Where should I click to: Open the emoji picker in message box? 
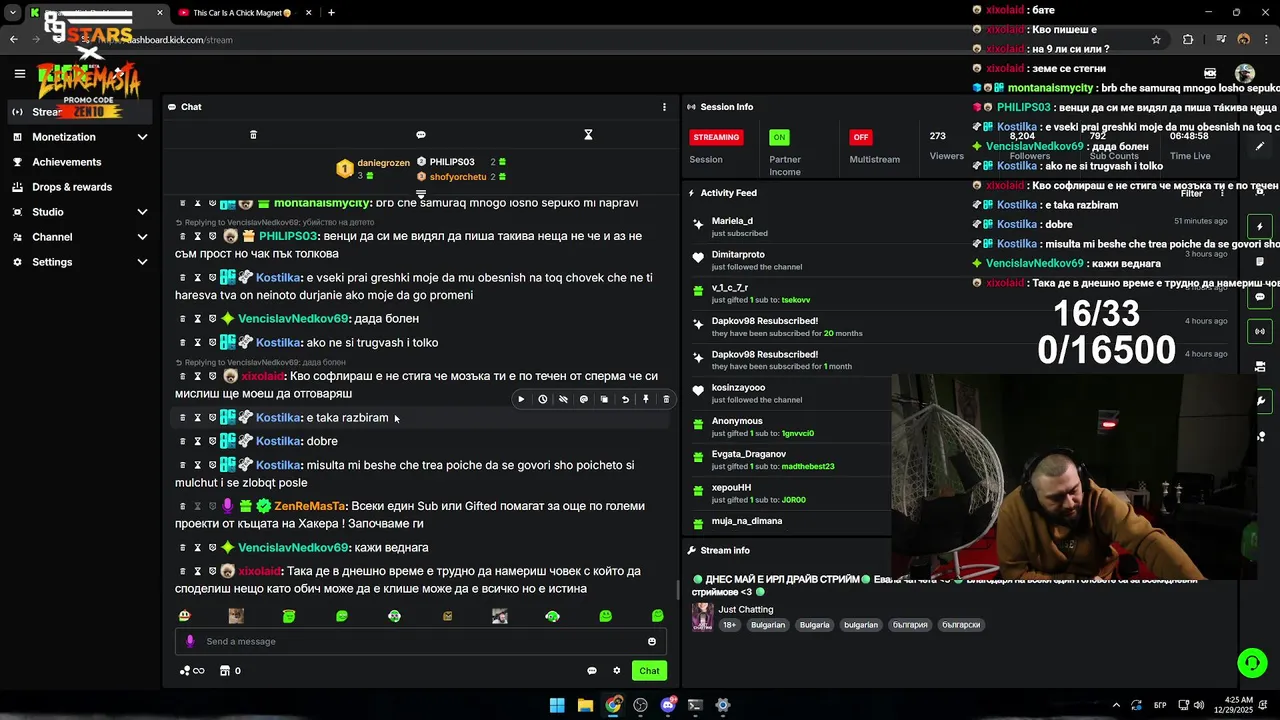click(x=652, y=642)
